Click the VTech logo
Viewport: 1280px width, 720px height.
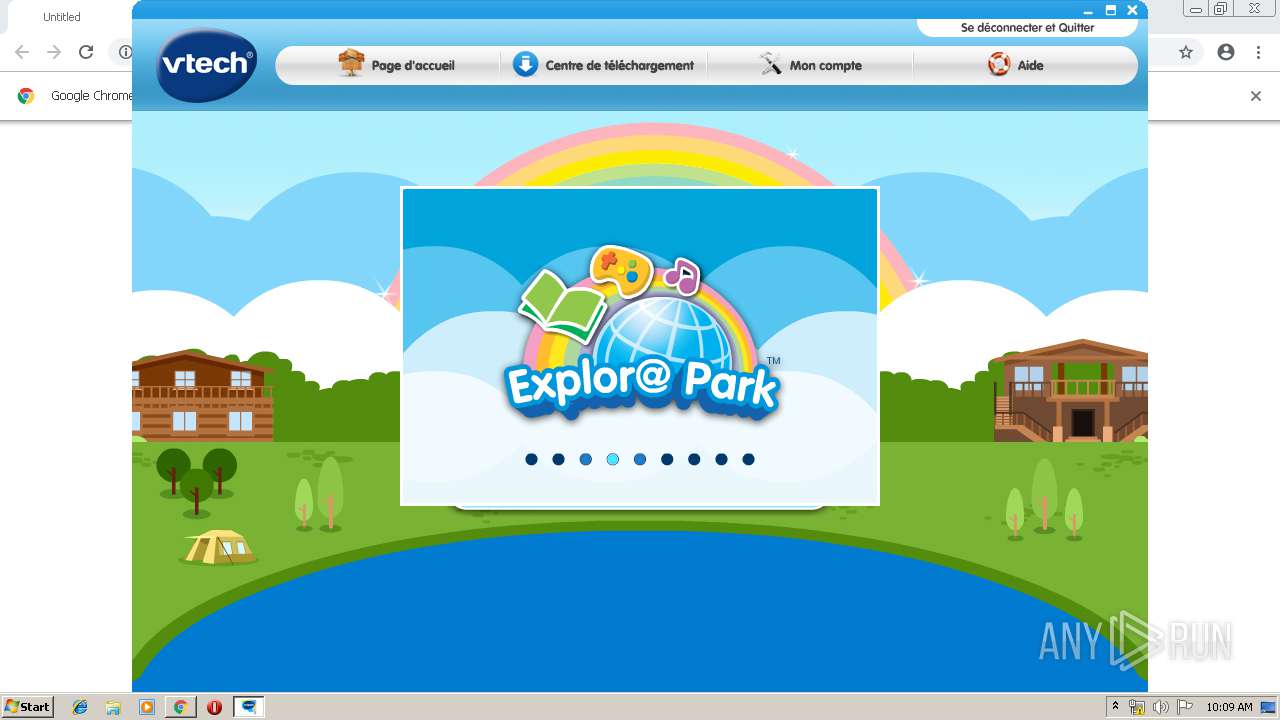coord(206,65)
